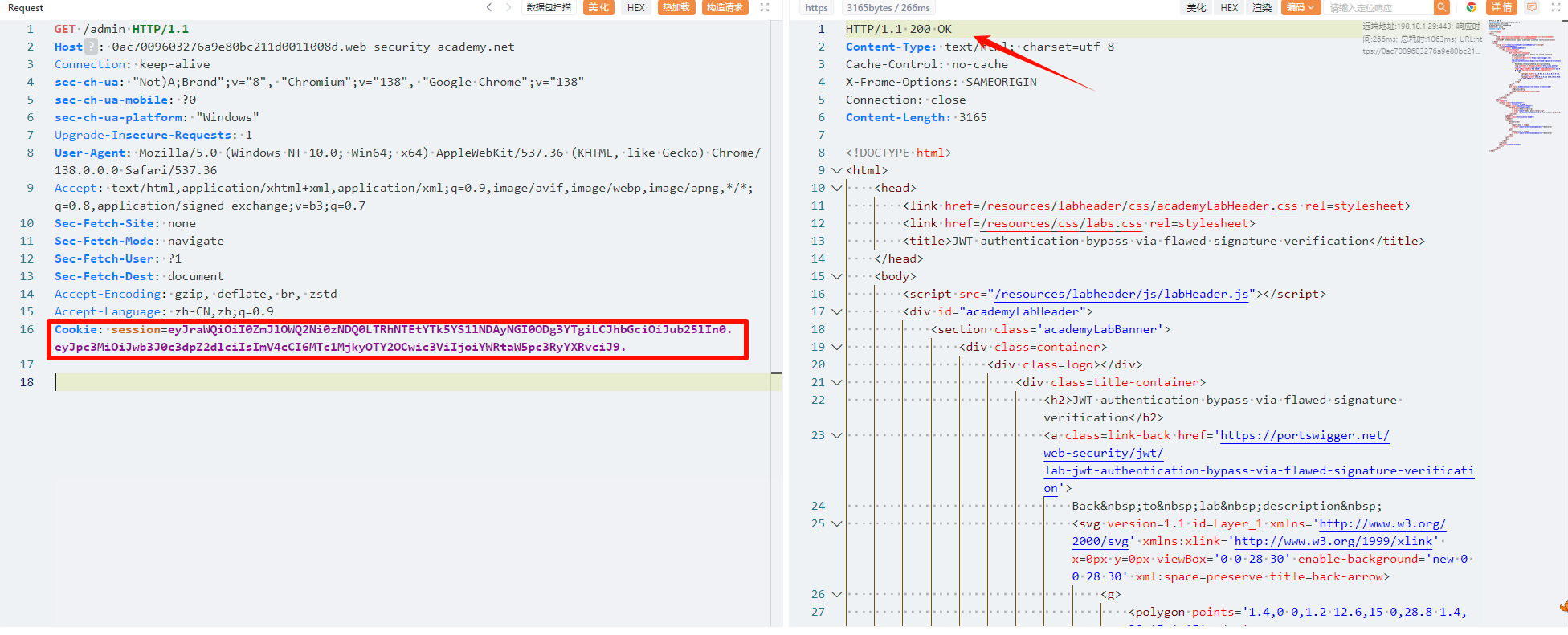Screen dimensions: 1568x635
Task: Open the https://portswigger.net/ link
Action: (1305, 435)
